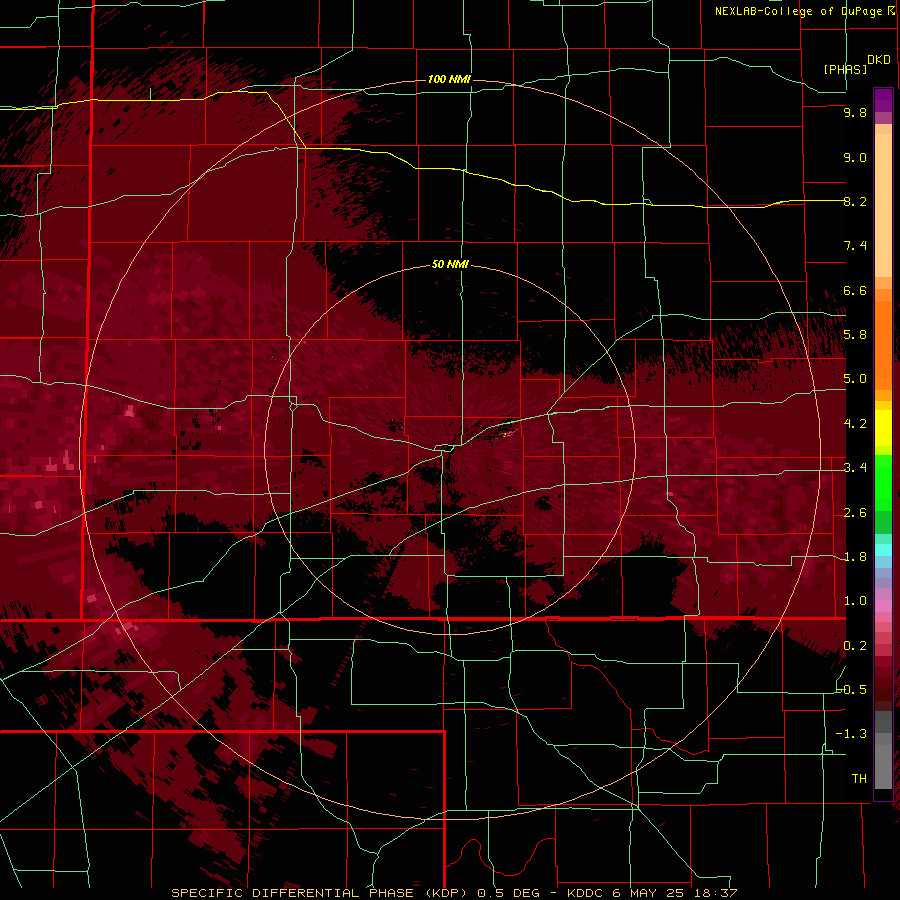900x900 pixels.
Task: Click the 1.0 value on the color scale
Action: 855,601
